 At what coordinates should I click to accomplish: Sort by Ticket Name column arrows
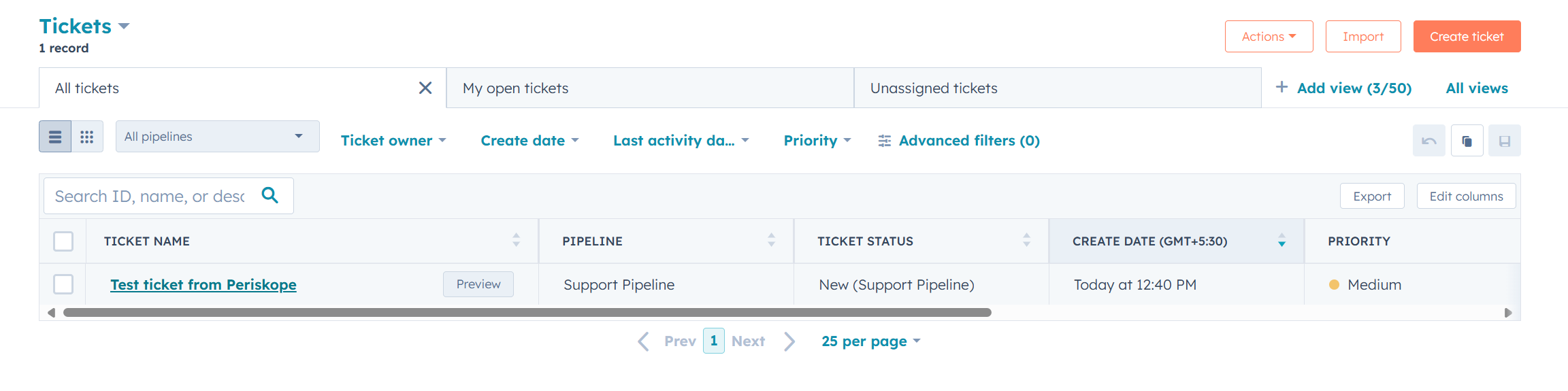[x=516, y=240]
